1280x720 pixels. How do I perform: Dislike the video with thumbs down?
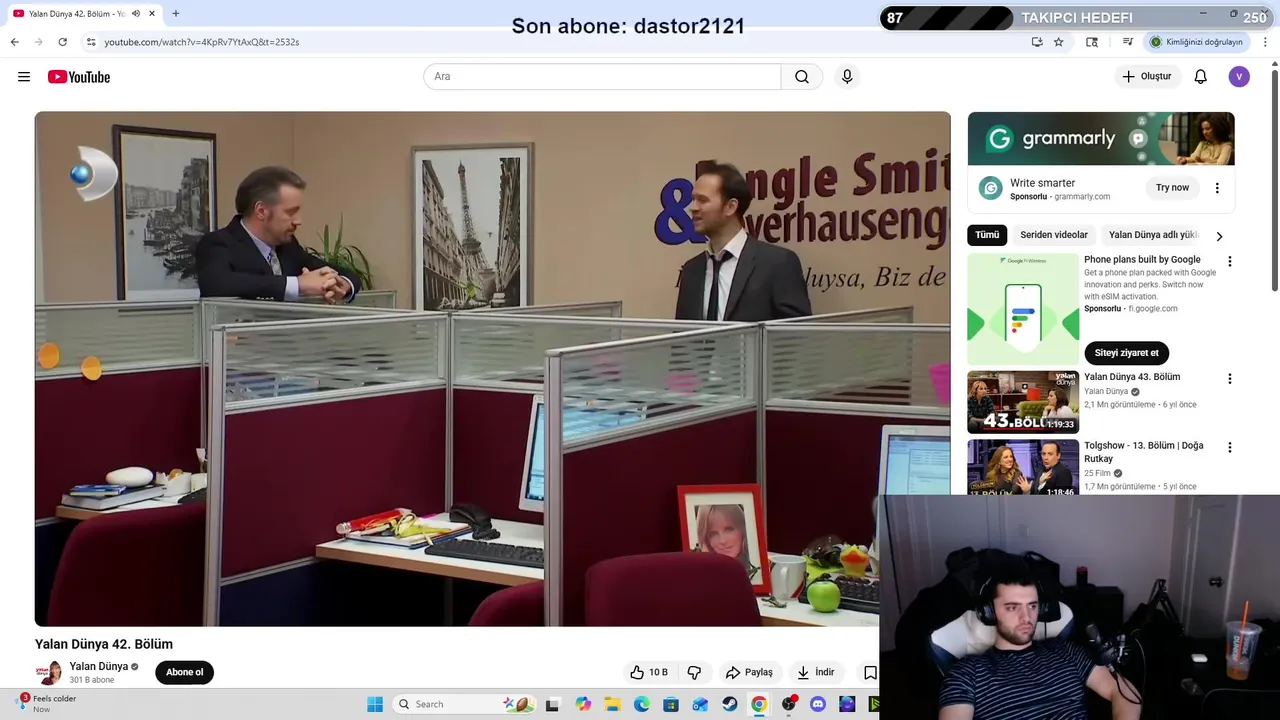click(x=694, y=672)
